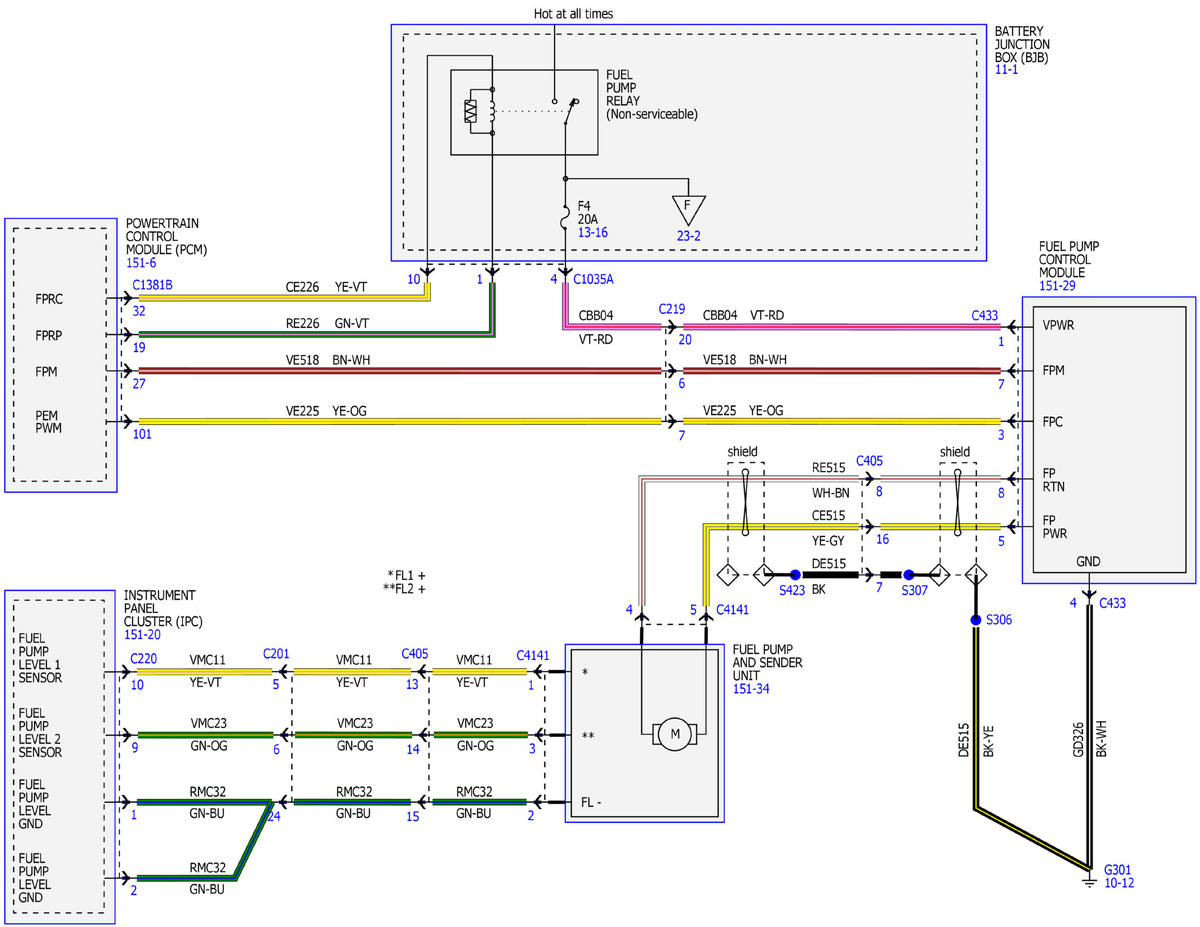Click the '*FL1 +' legend text

(x=406, y=575)
